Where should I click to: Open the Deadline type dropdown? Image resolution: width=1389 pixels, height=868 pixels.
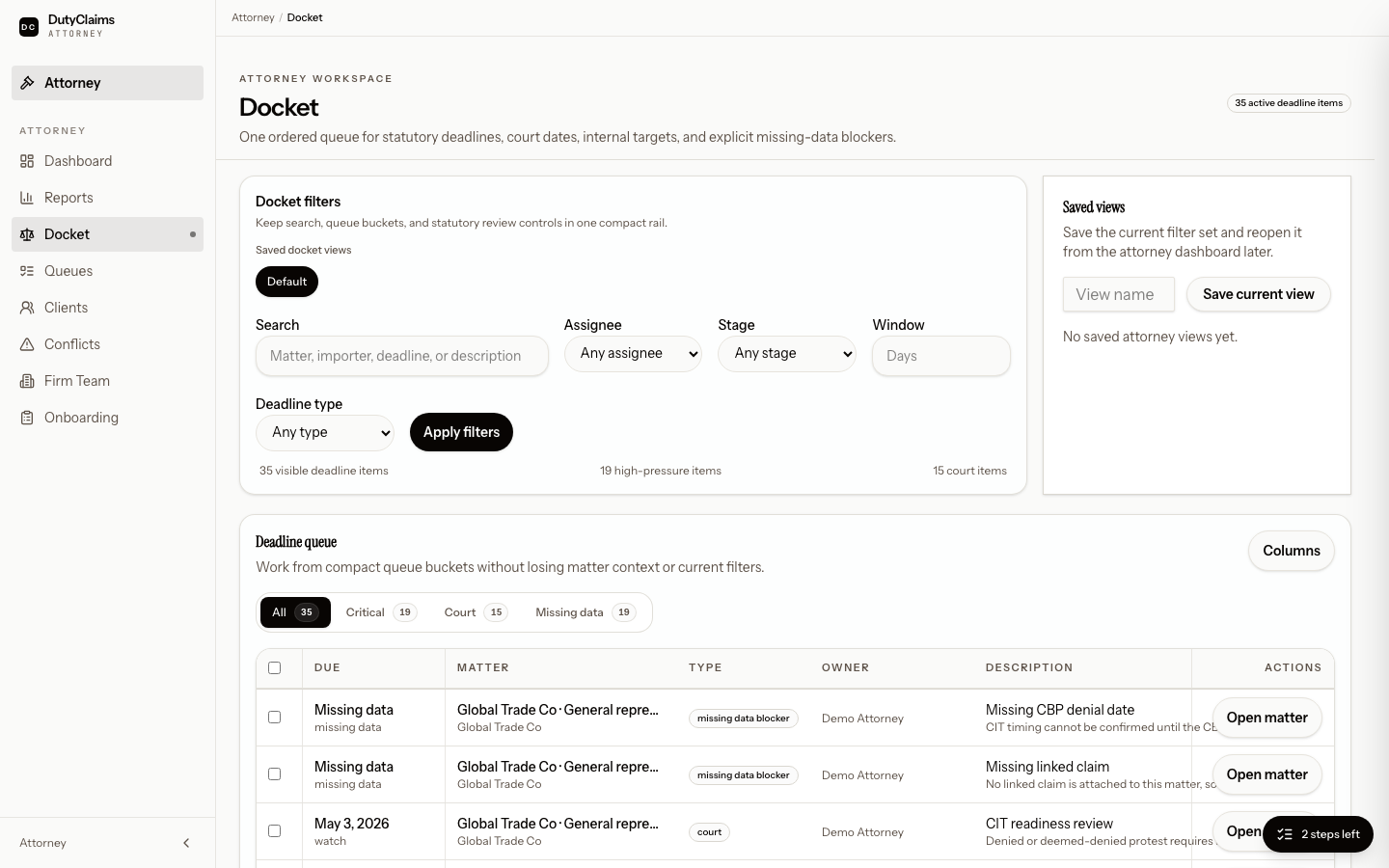(325, 432)
